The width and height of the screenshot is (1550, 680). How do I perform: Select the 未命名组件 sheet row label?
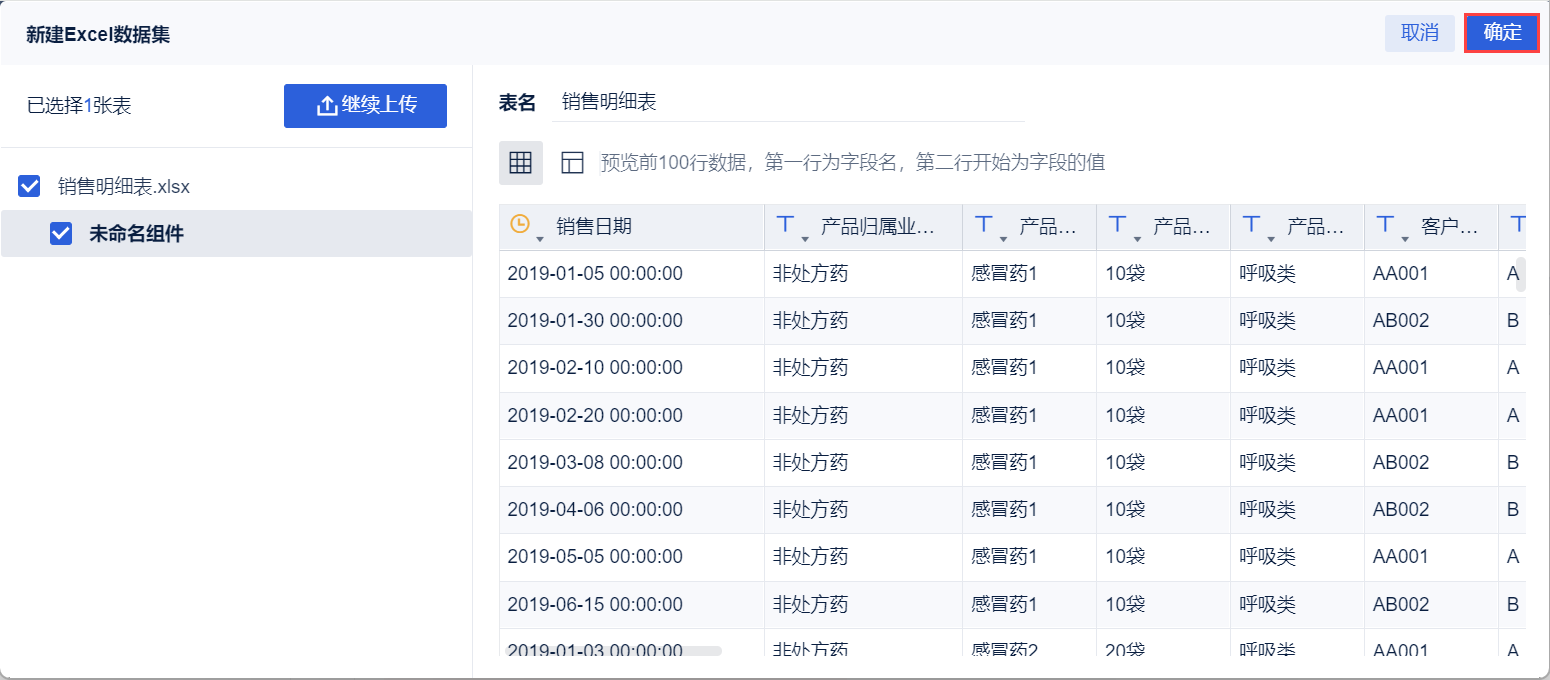pyautogui.click(x=136, y=234)
